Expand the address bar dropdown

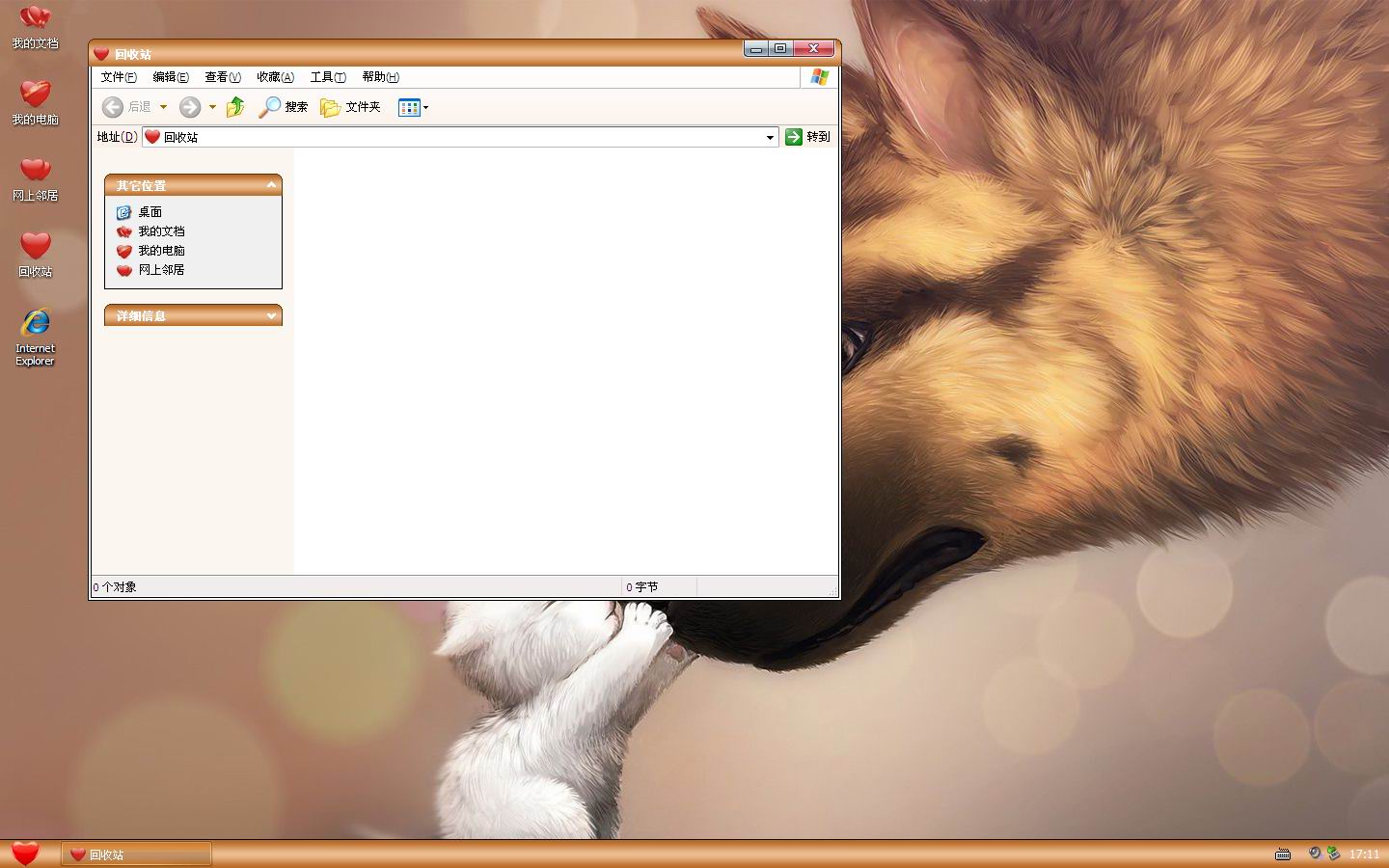point(770,137)
